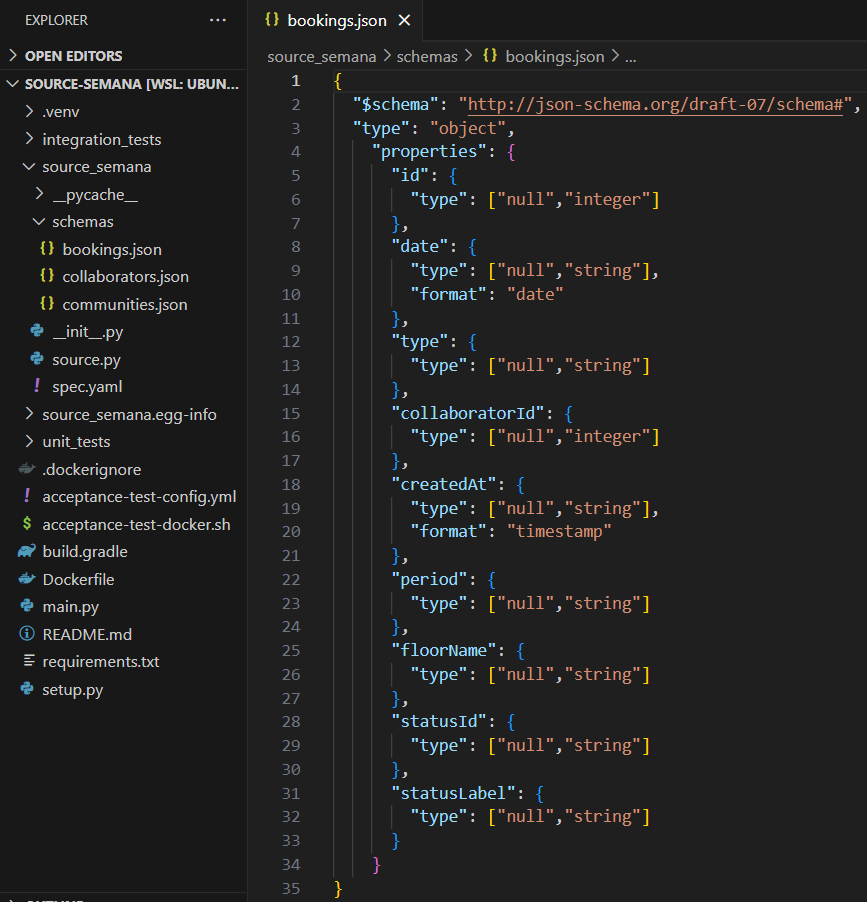867x902 pixels.
Task: Click the communities.json JSON file icon
Action: click(x=46, y=304)
